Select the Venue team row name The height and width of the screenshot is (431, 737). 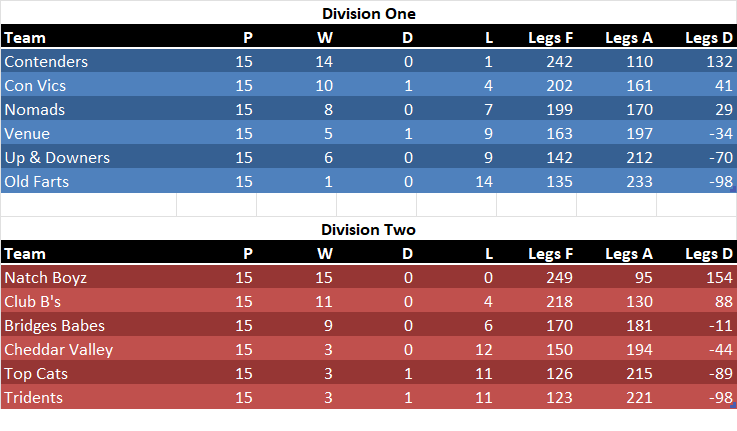point(27,133)
